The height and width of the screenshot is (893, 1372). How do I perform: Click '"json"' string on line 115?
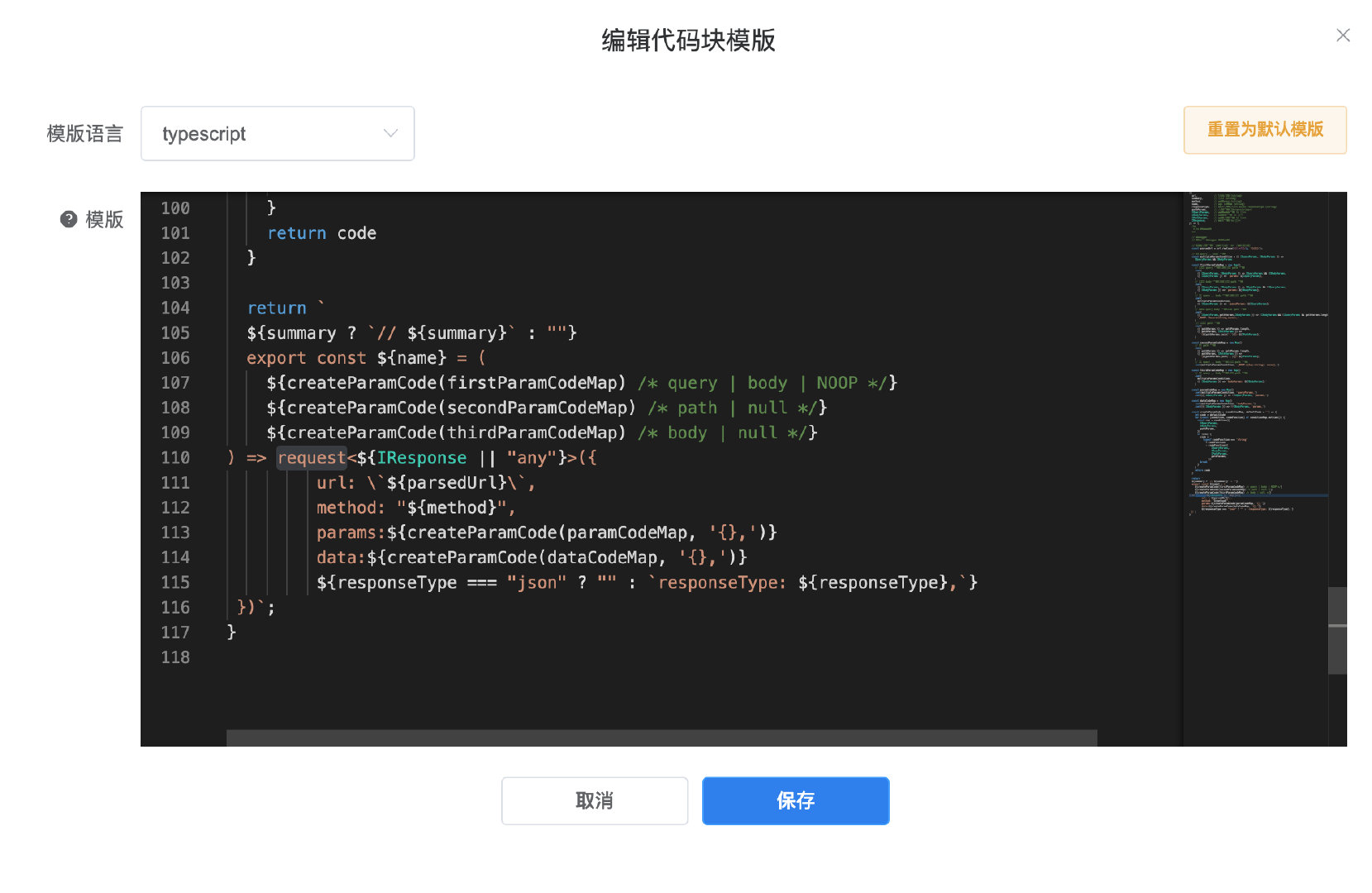tap(537, 582)
